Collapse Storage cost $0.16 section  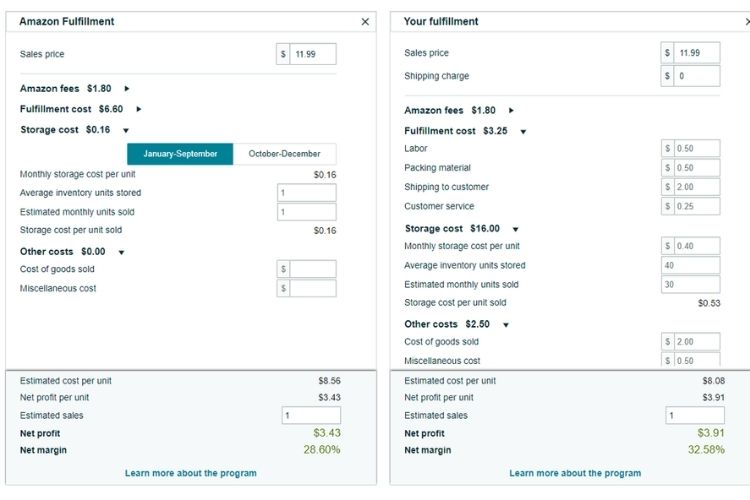pyautogui.click(x=126, y=130)
